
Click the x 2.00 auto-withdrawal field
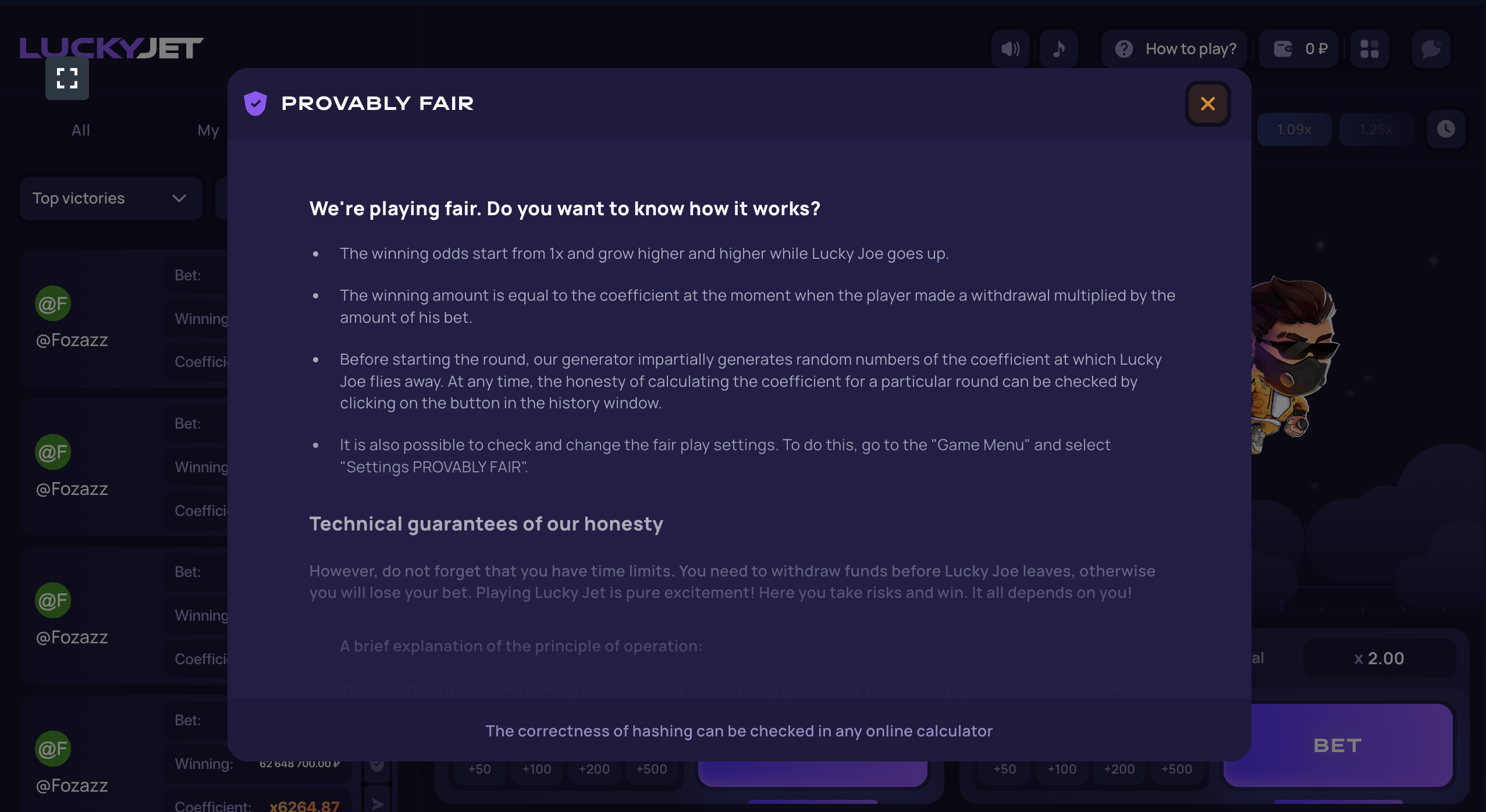pyautogui.click(x=1379, y=658)
